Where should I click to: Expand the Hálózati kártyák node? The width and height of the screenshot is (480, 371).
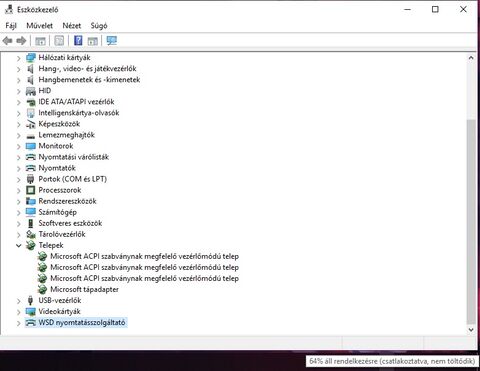(19, 58)
